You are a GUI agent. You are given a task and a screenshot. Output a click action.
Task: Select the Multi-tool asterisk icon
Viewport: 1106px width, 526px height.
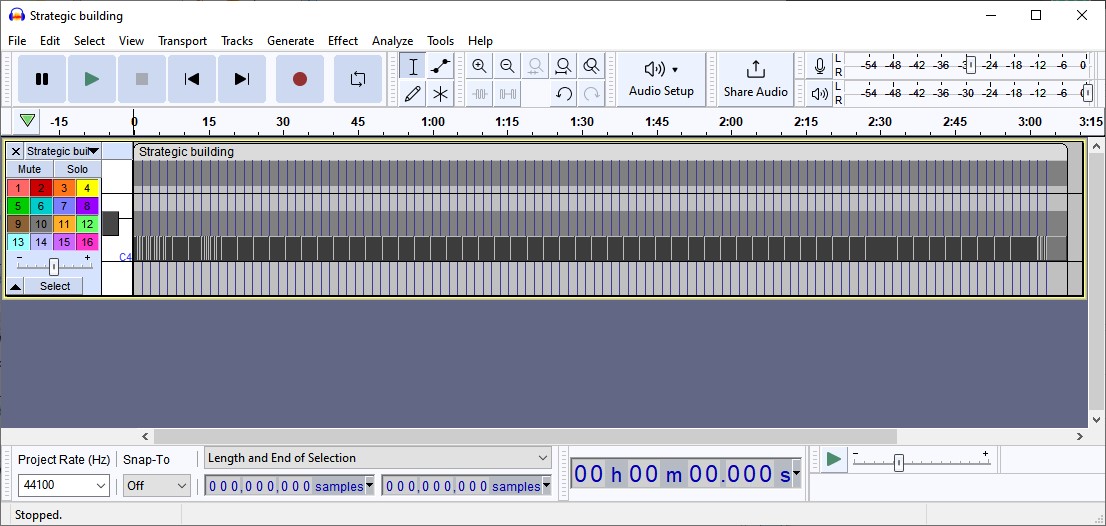tap(439, 94)
